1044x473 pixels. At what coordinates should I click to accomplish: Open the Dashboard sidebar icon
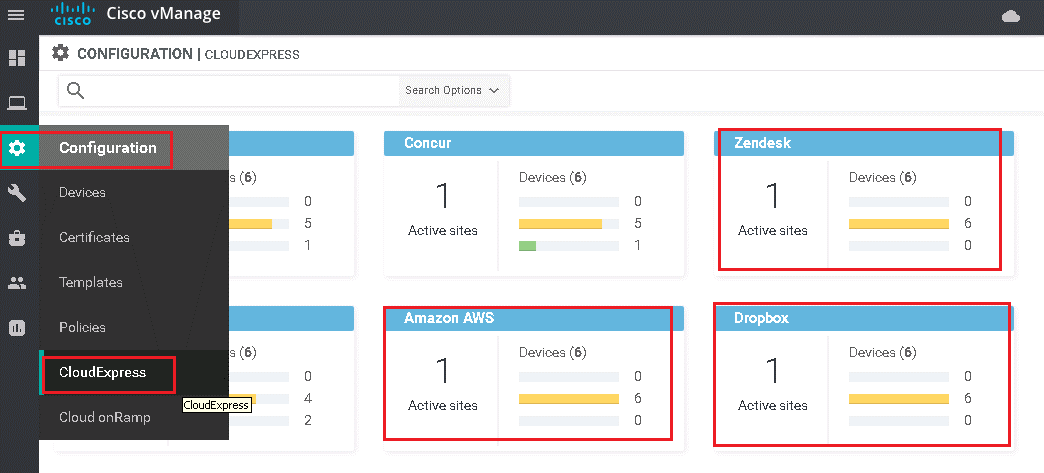pos(17,58)
